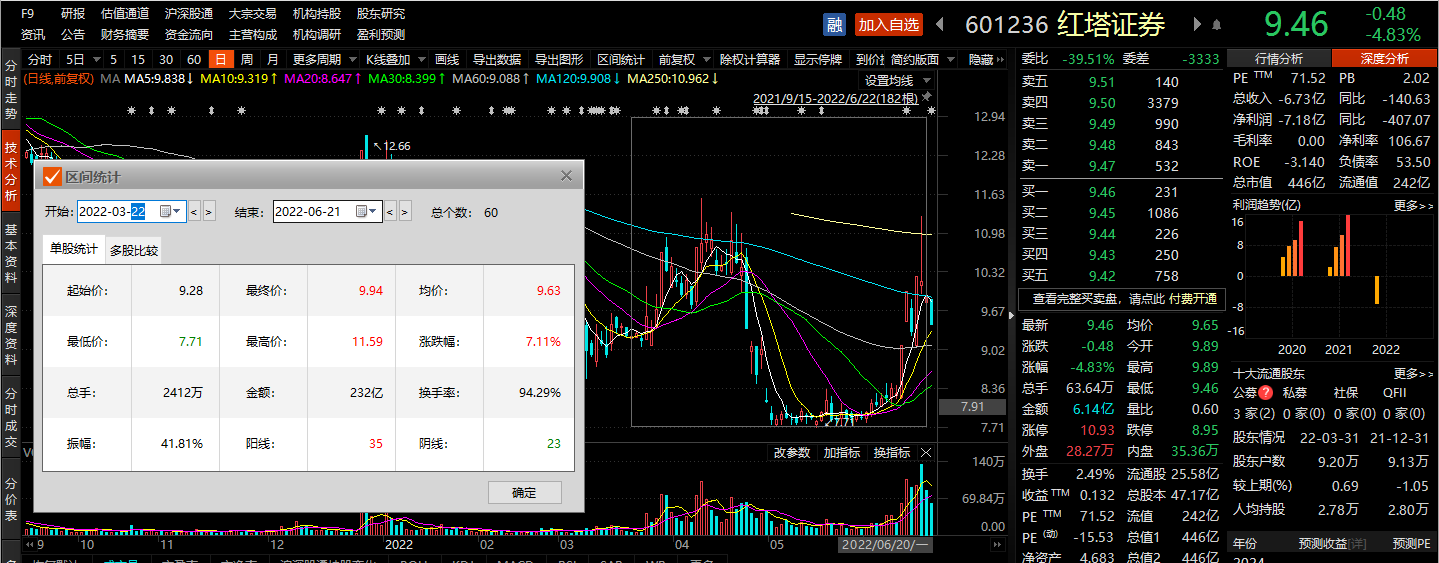
Task: Open 股东研究 menu item
Action: [381, 14]
